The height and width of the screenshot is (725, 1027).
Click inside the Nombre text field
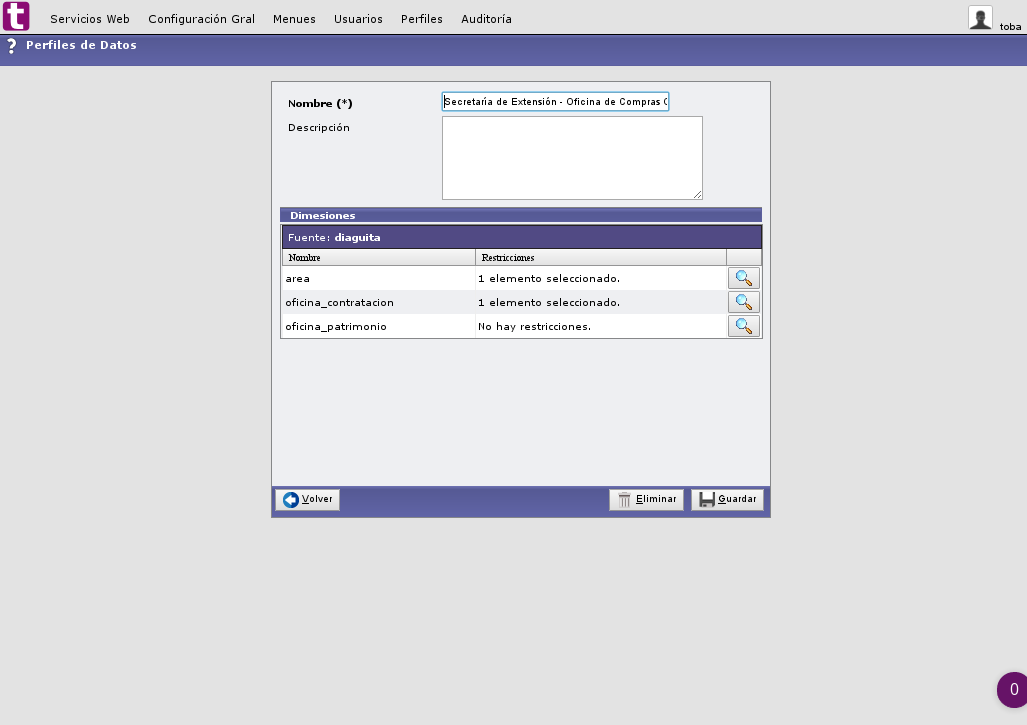pos(556,101)
